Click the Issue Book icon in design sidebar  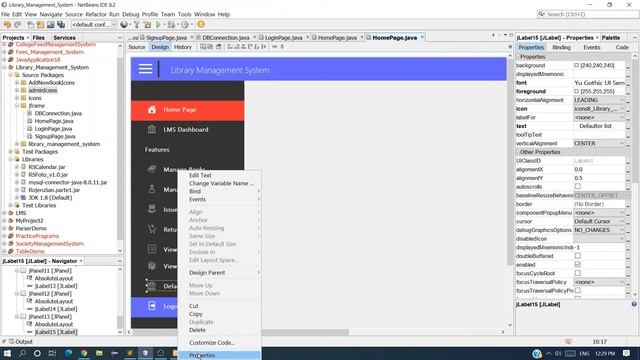(x=152, y=209)
